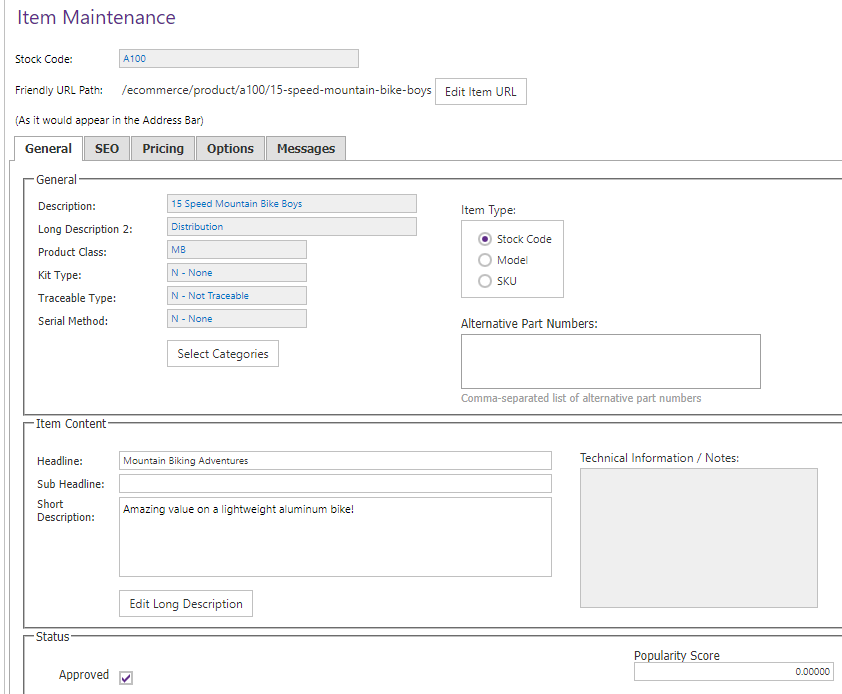
Task: Click the 'Popularity Score' label
Action: 677,655
